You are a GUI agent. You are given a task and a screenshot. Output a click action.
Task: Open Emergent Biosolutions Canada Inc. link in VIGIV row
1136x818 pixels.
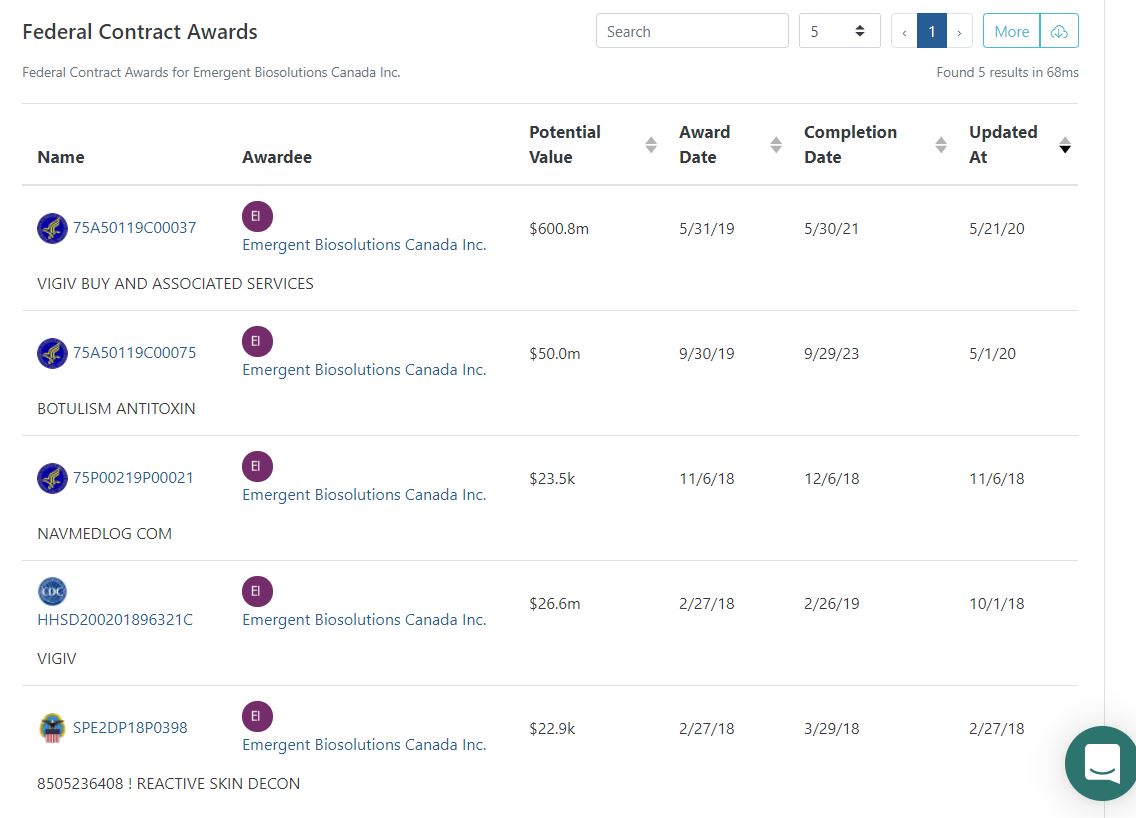point(364,620)
